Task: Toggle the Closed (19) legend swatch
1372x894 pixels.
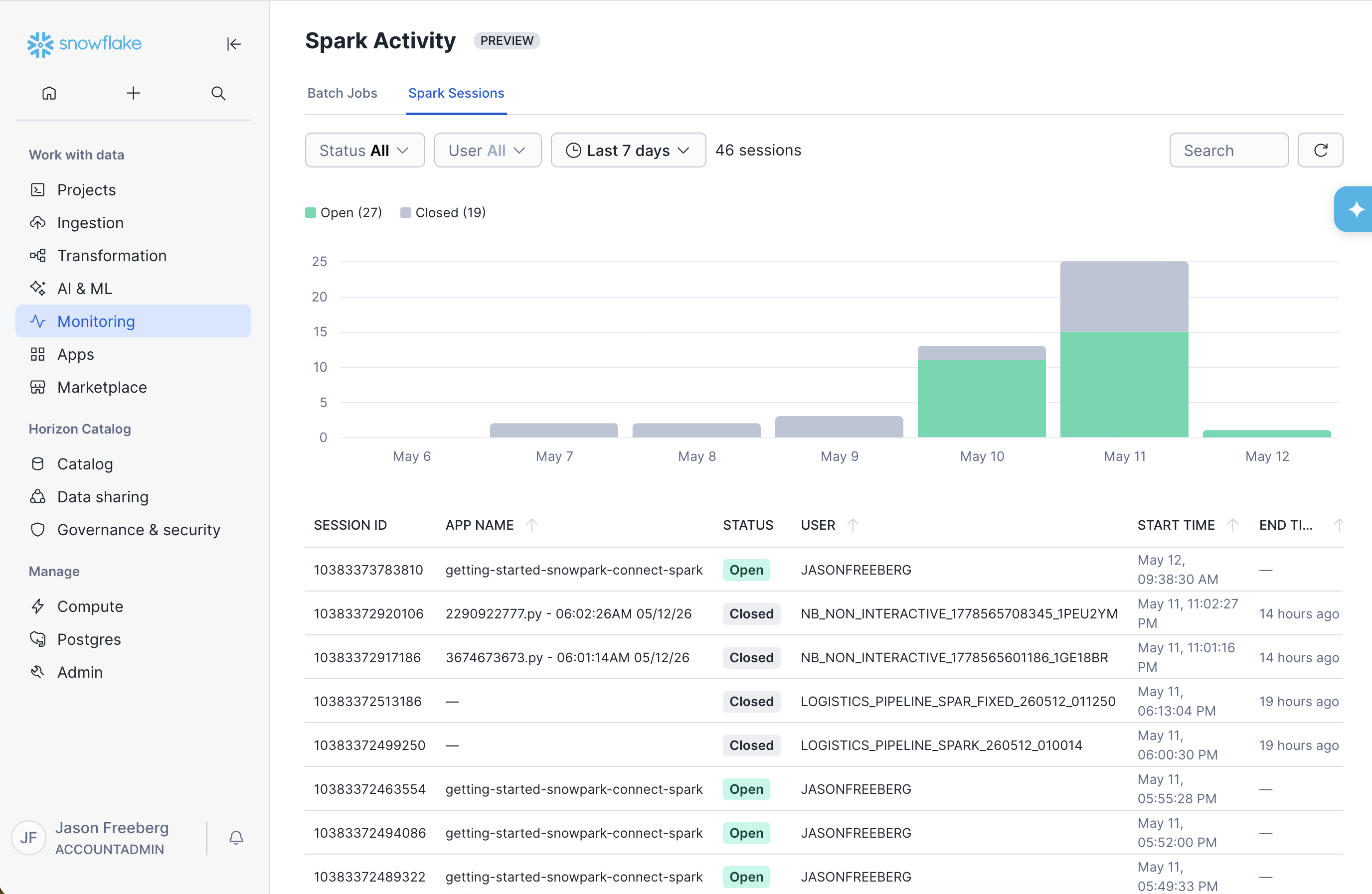Action: 405,213
